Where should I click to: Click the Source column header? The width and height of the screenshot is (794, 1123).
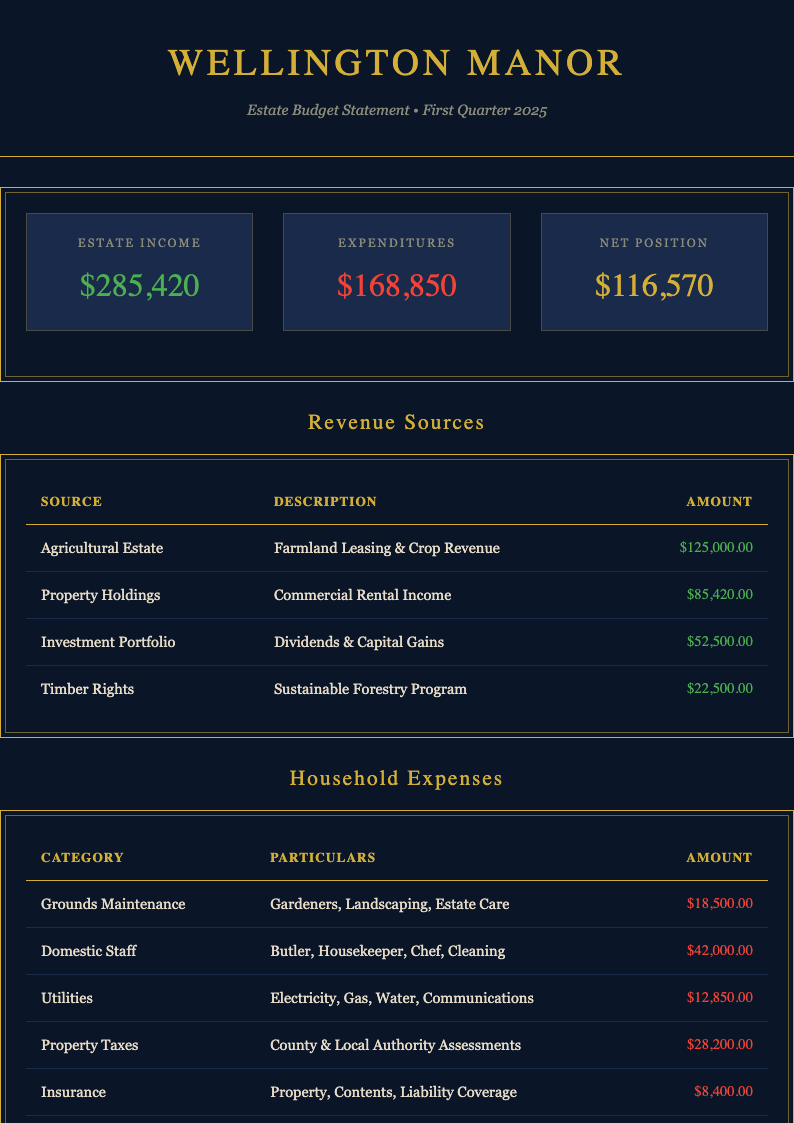(72, 501)
